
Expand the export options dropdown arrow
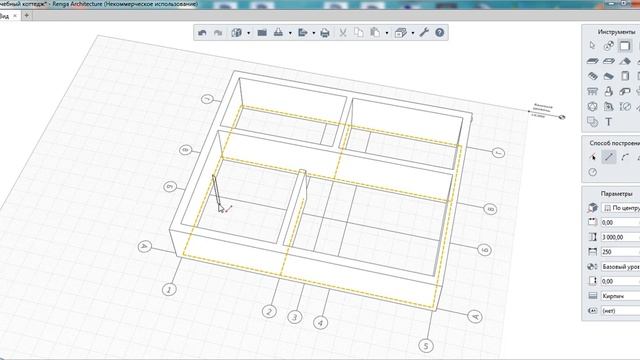coord(313,33)
